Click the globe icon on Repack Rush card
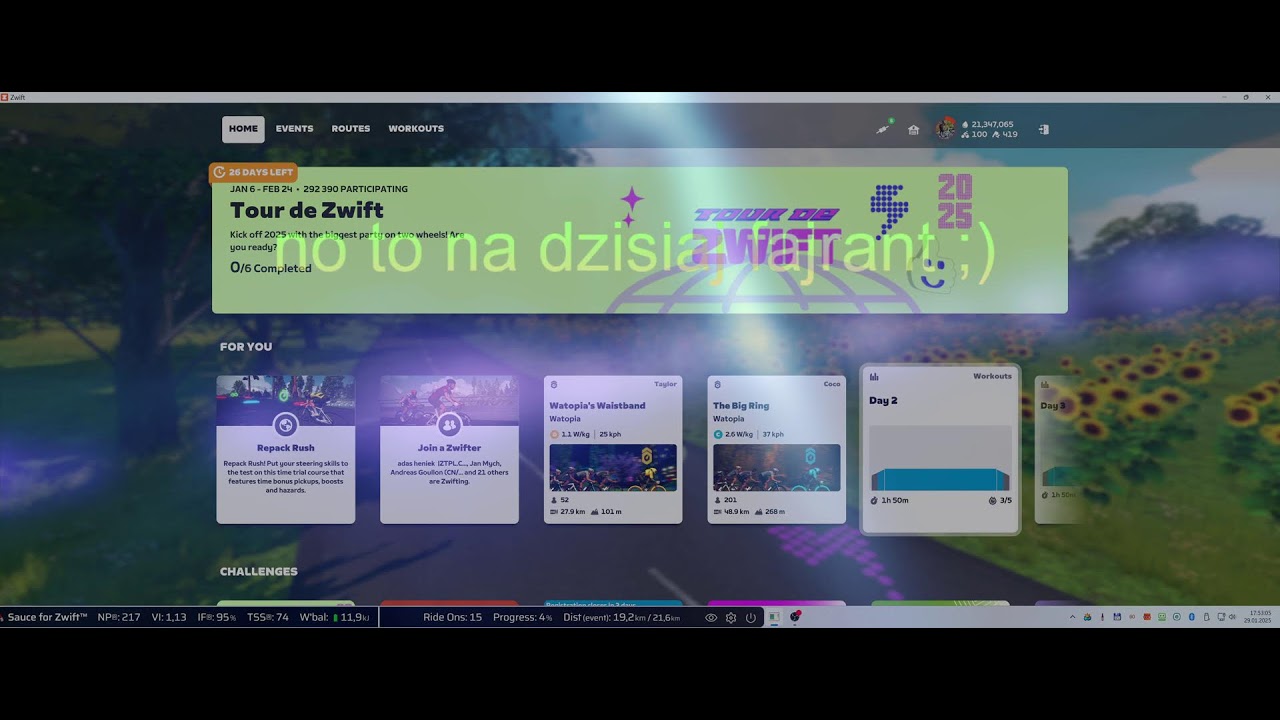Image resolution: width=1280 pixels, height=720 pixels. (x=286, y=425)
